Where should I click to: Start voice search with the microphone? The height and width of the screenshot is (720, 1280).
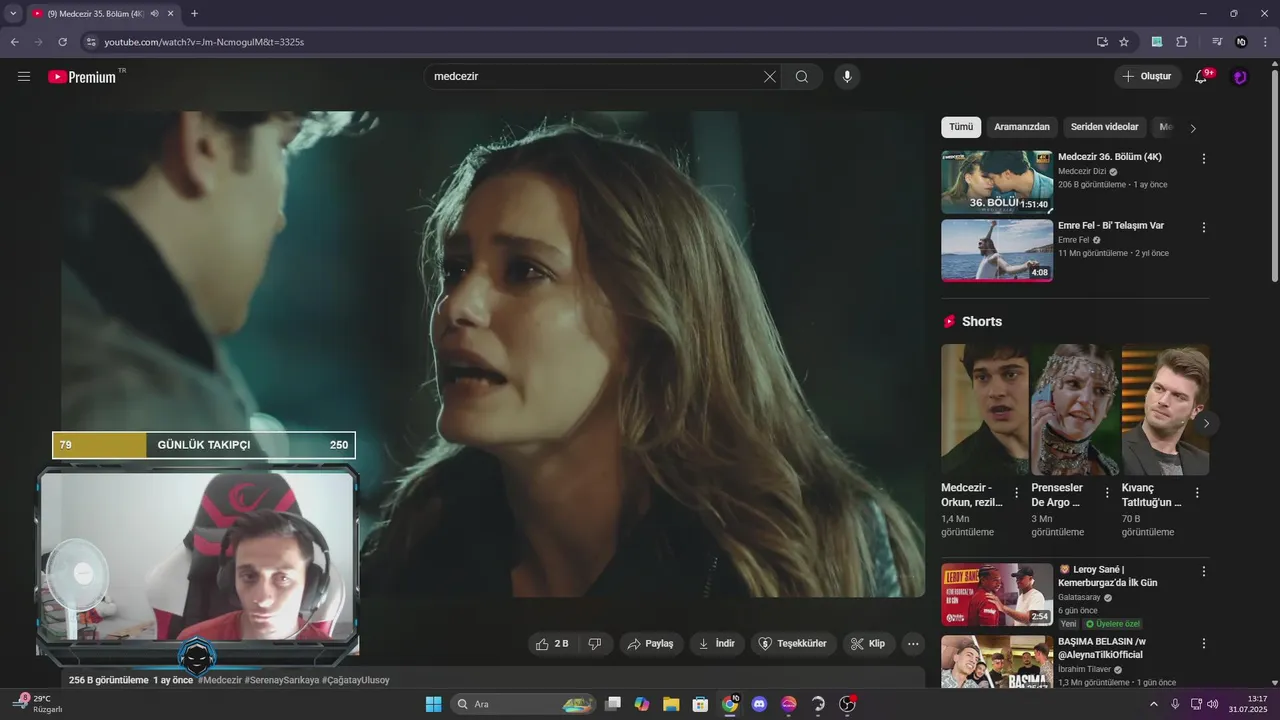tap(847, 77)
